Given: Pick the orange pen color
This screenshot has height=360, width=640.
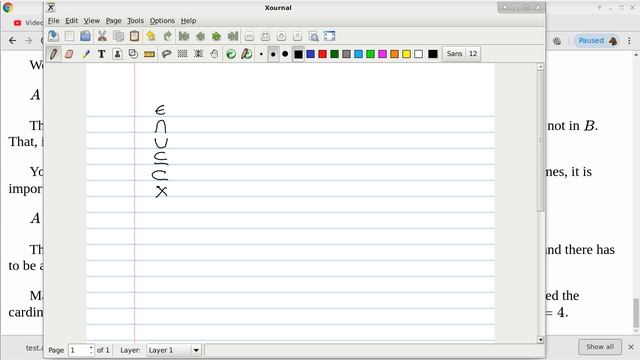Looking at the screenshot, I should pyautogui.click(x=394, y=54).
